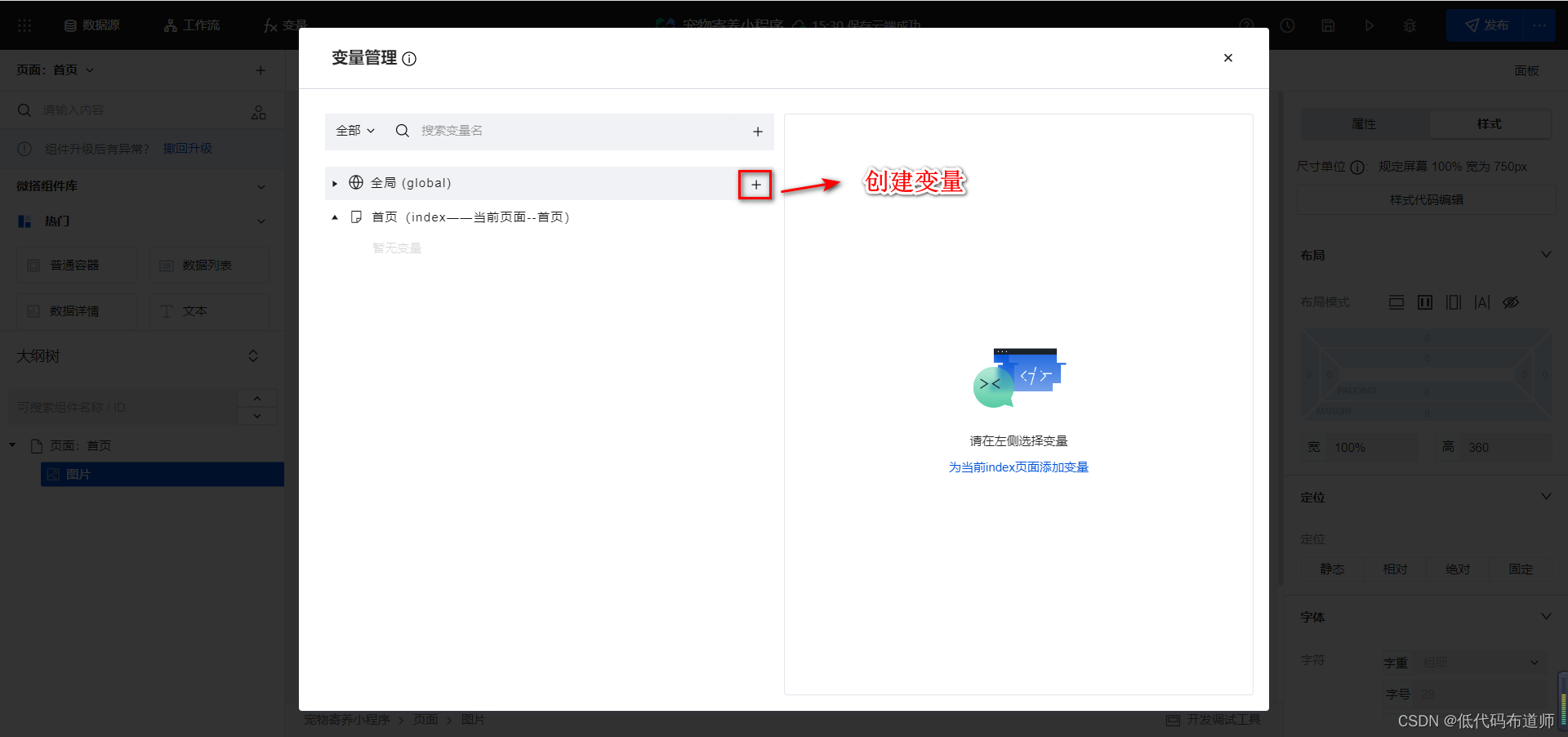Click the add page plus icon in left panel
Viewport: 1568px width, 737px height.
click(261, 70)
